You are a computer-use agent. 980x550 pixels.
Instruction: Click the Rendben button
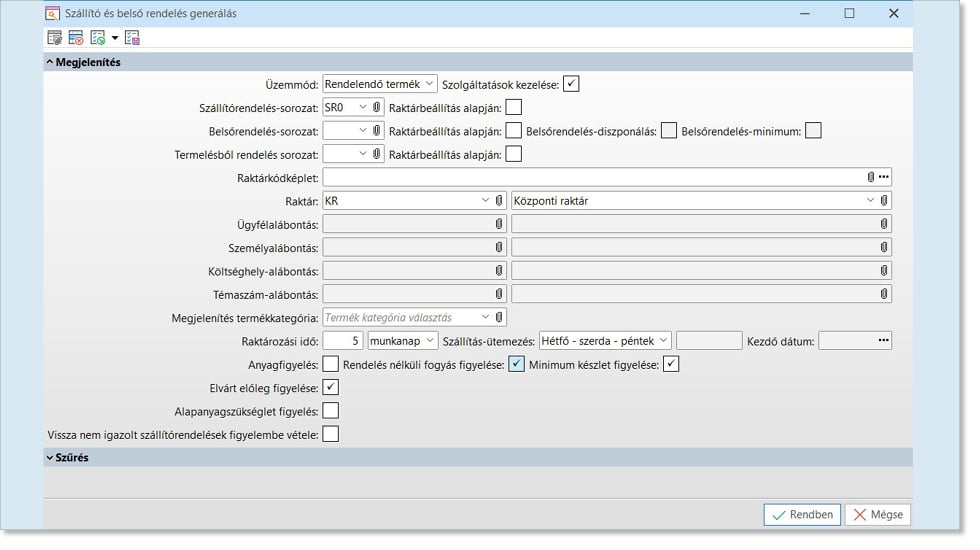[802, 515]
